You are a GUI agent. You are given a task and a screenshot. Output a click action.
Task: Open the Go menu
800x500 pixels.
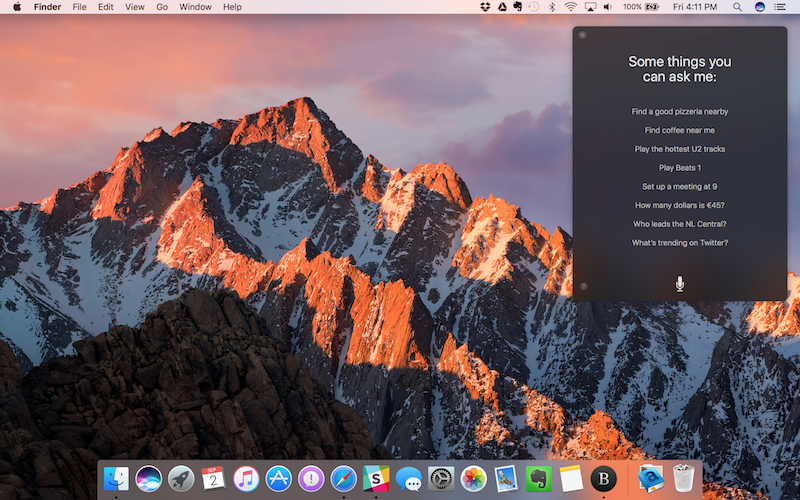tap(161, 7)
